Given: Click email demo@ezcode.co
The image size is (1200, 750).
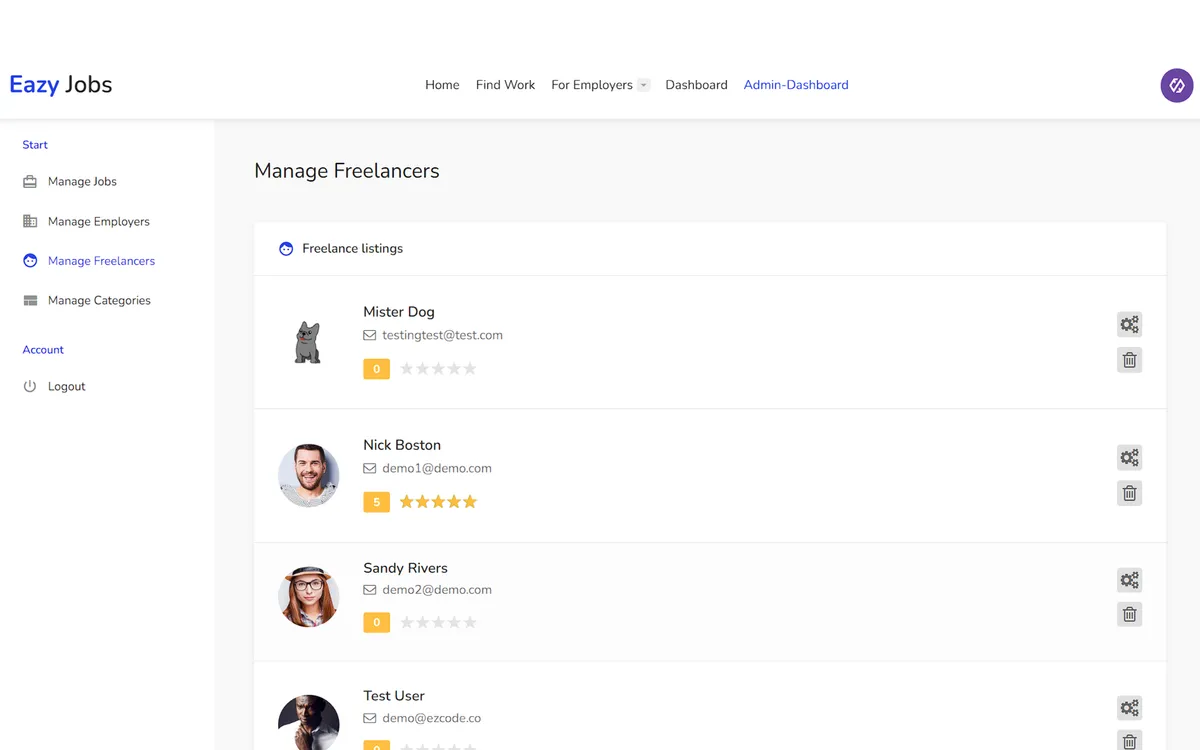Looking at the screenshot, I should tap(431, 718).
